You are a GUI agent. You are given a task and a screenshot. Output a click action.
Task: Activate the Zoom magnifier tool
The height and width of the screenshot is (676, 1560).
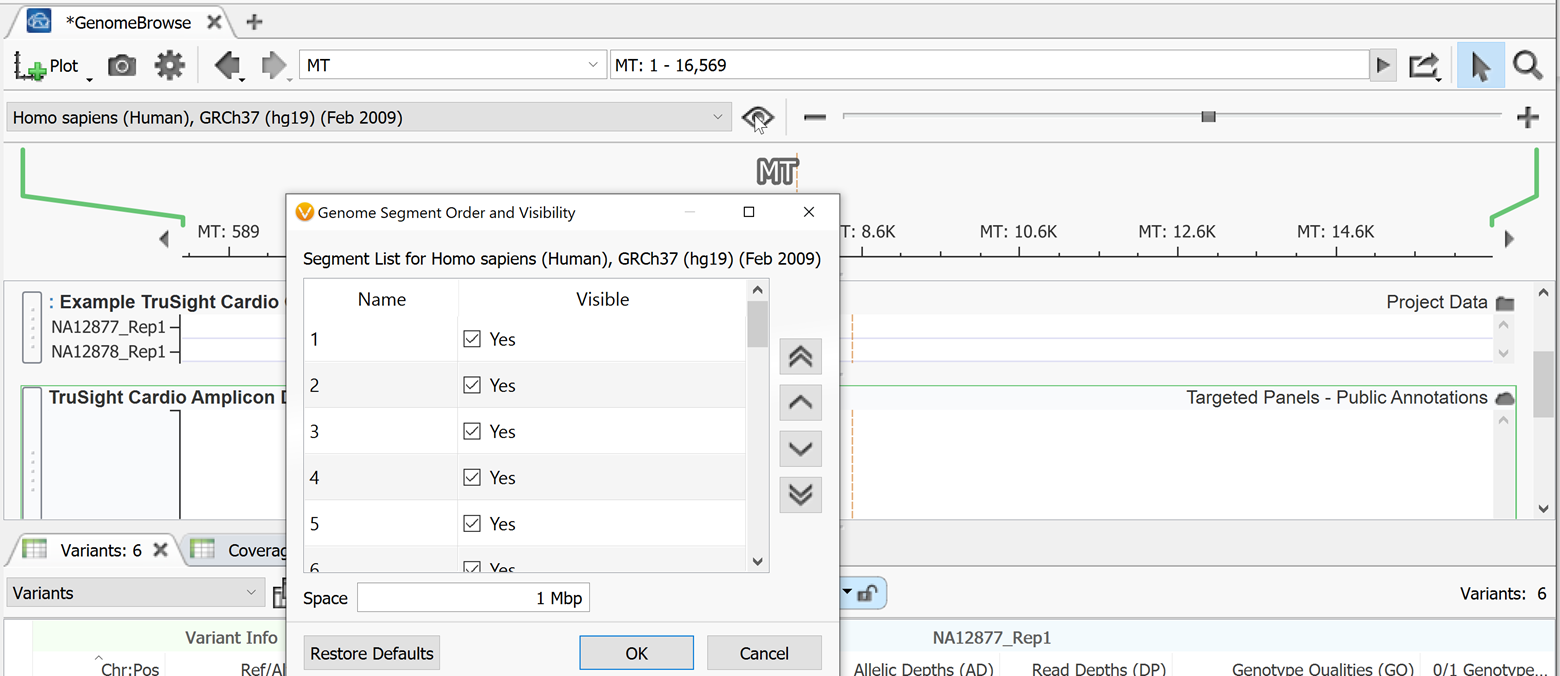[x=1527, y=65]
